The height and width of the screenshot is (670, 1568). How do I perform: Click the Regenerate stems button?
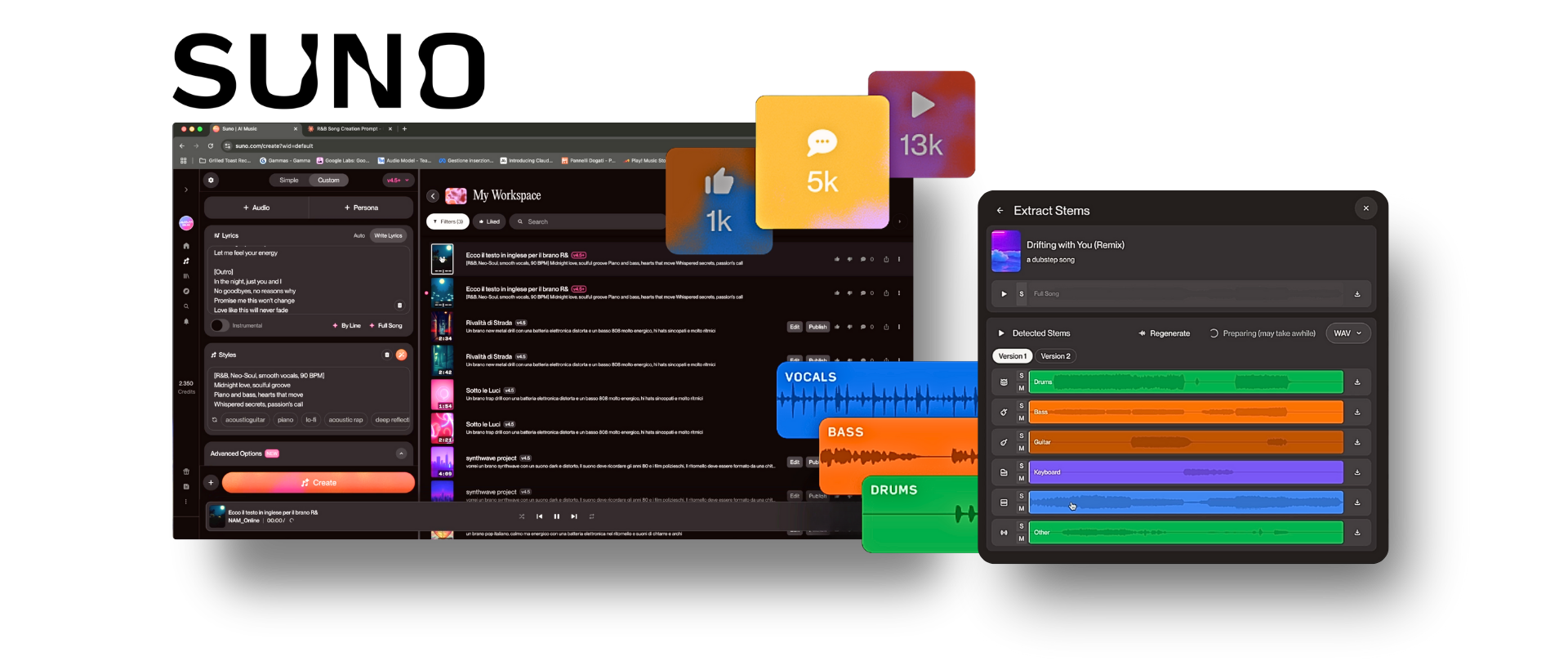tap(1165, 333)
